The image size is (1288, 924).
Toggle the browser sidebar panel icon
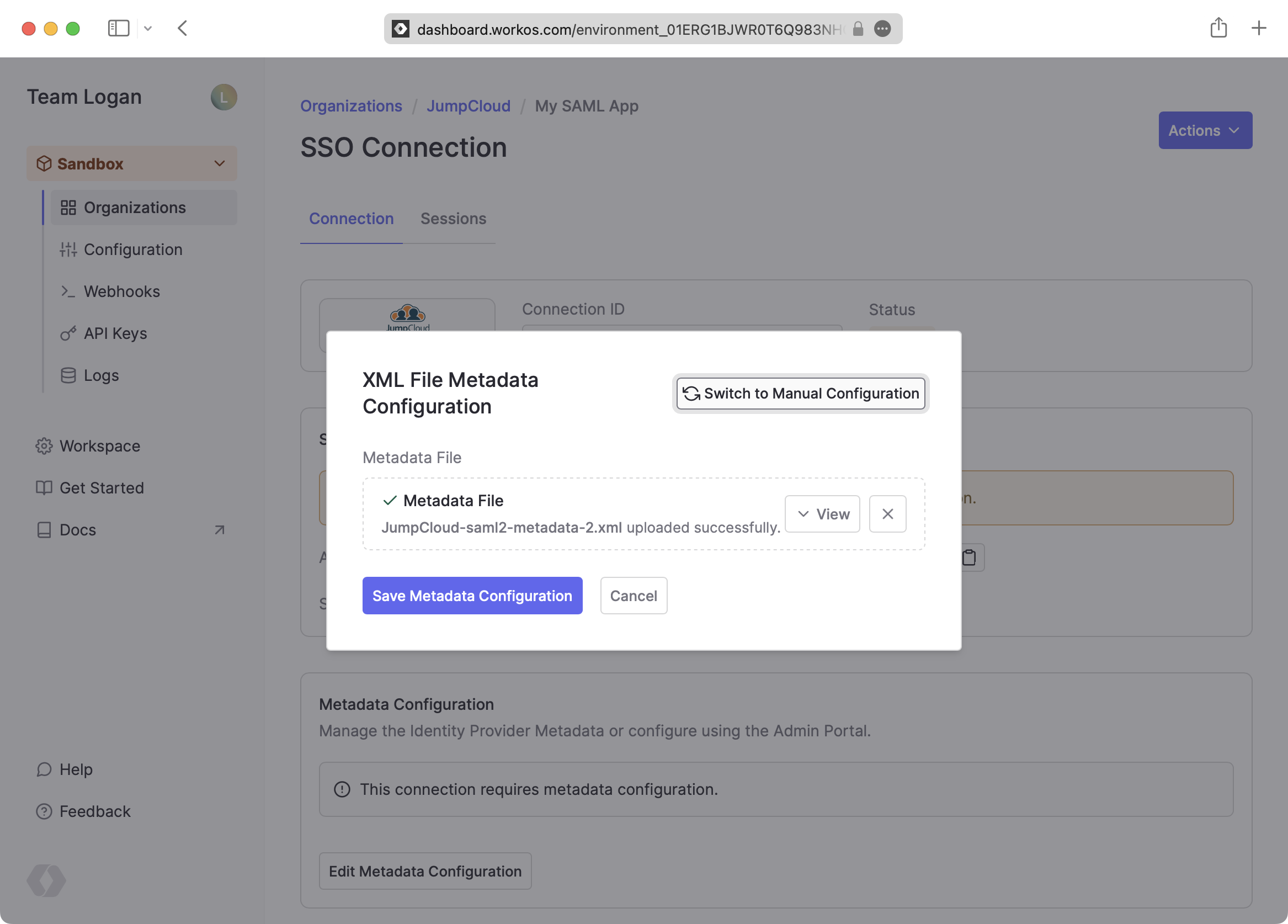118,28
